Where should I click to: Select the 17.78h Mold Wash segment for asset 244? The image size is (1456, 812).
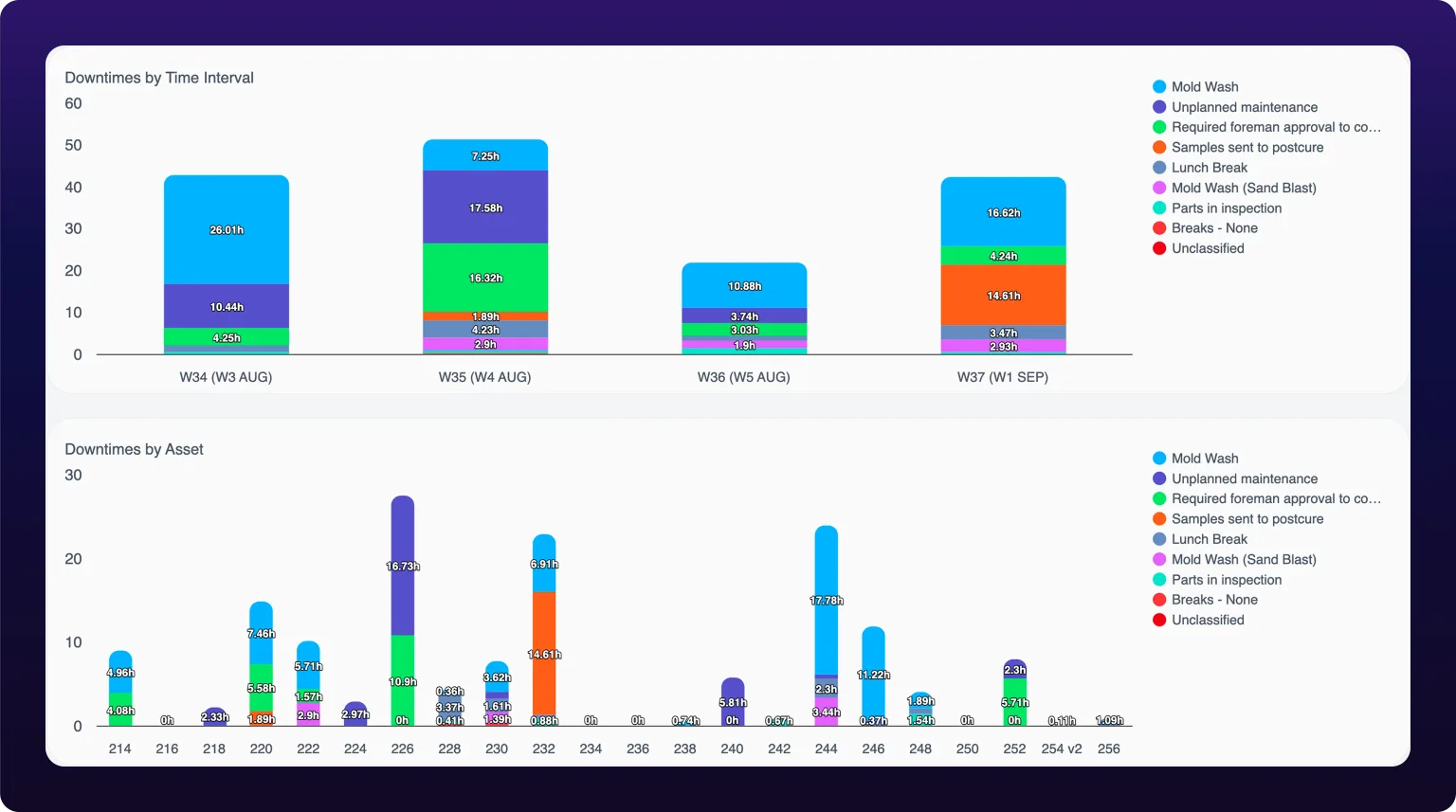click(827, 600)
